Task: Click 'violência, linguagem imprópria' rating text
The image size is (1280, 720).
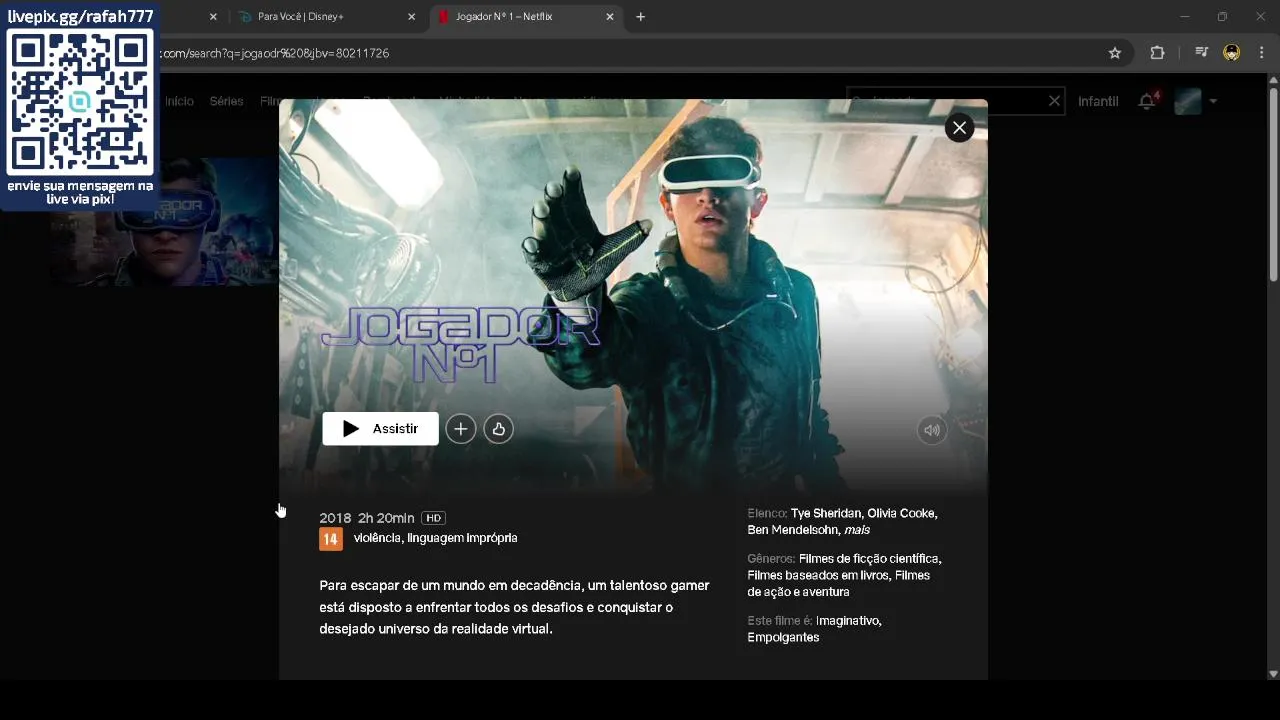Action: 436,538
